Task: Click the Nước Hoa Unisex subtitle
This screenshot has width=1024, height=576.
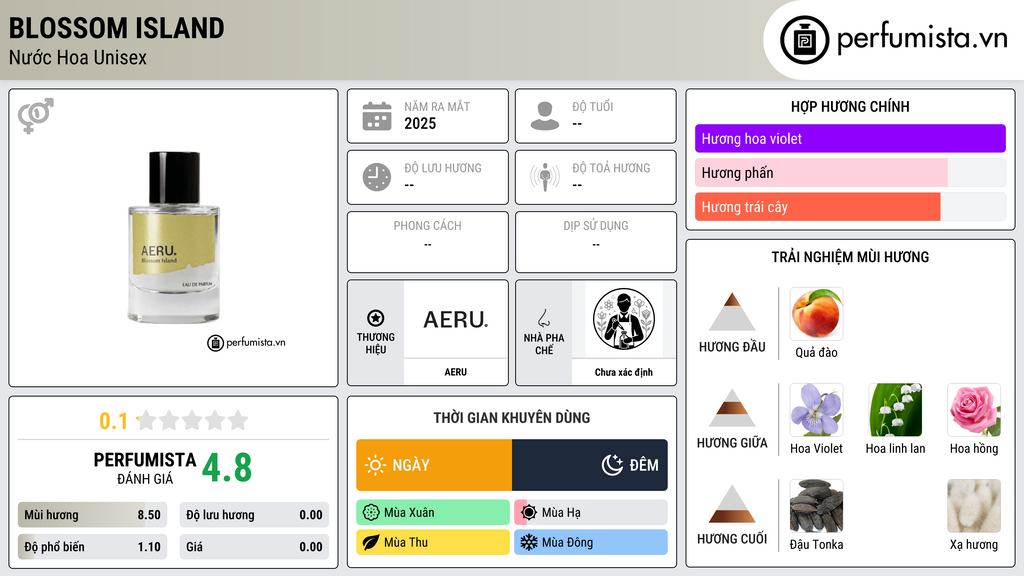Action: (78, 57)
